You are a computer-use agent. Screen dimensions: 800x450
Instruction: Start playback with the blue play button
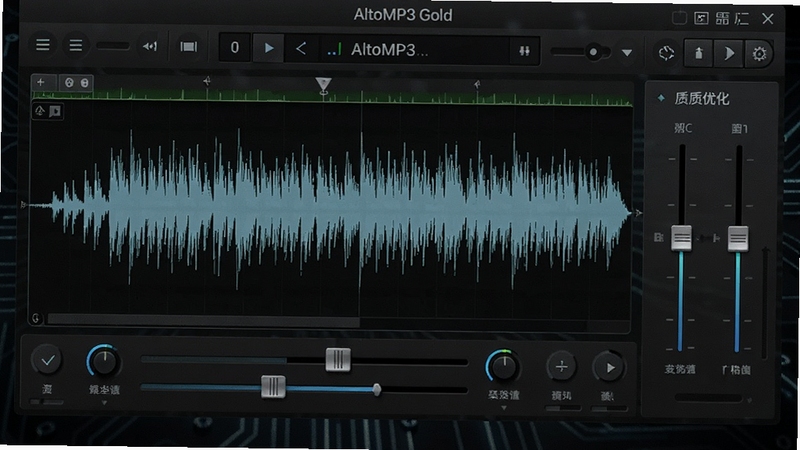pos(268,48)
